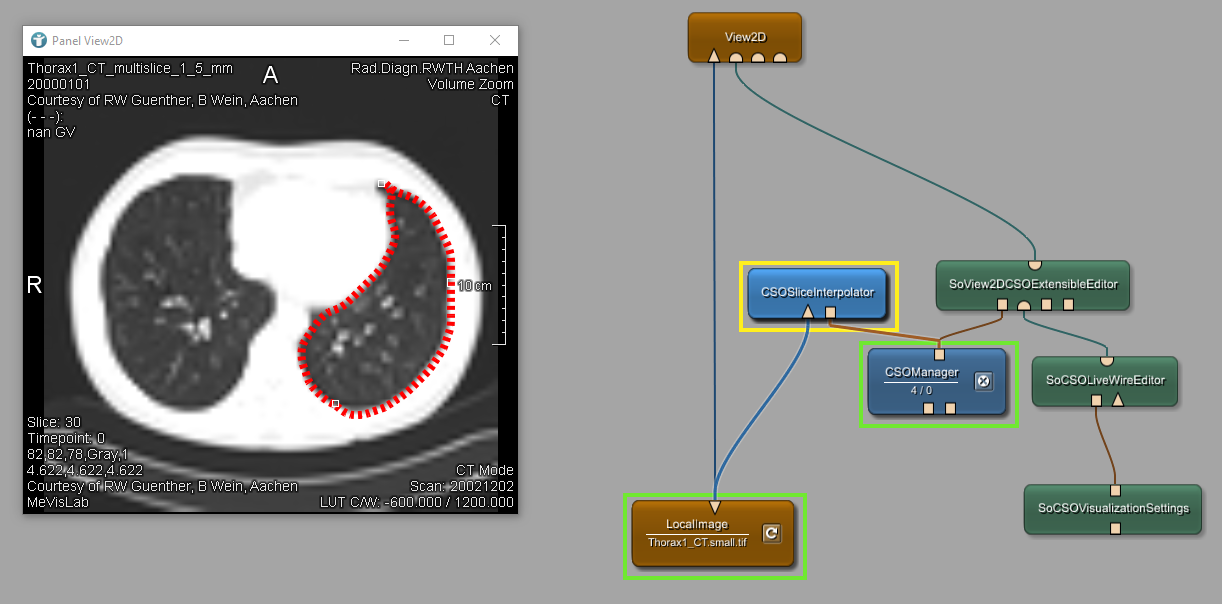
Task: Click the lower seed point of the red contour
Action: 335,404
